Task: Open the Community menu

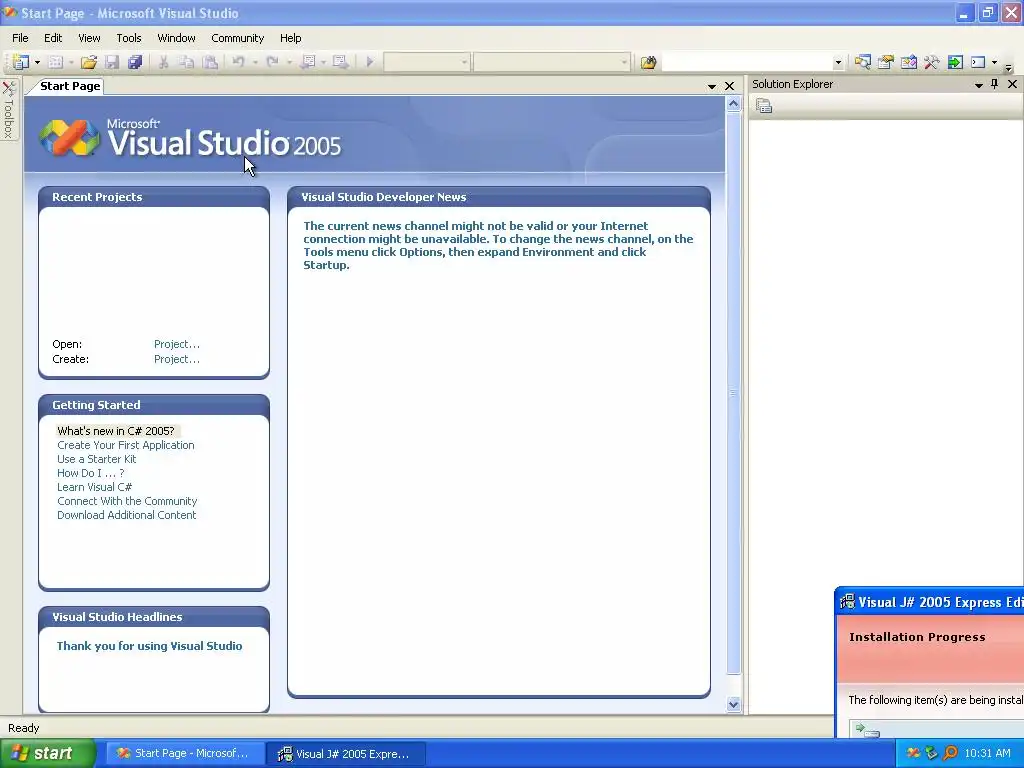Action: click(x=237, y=38)
